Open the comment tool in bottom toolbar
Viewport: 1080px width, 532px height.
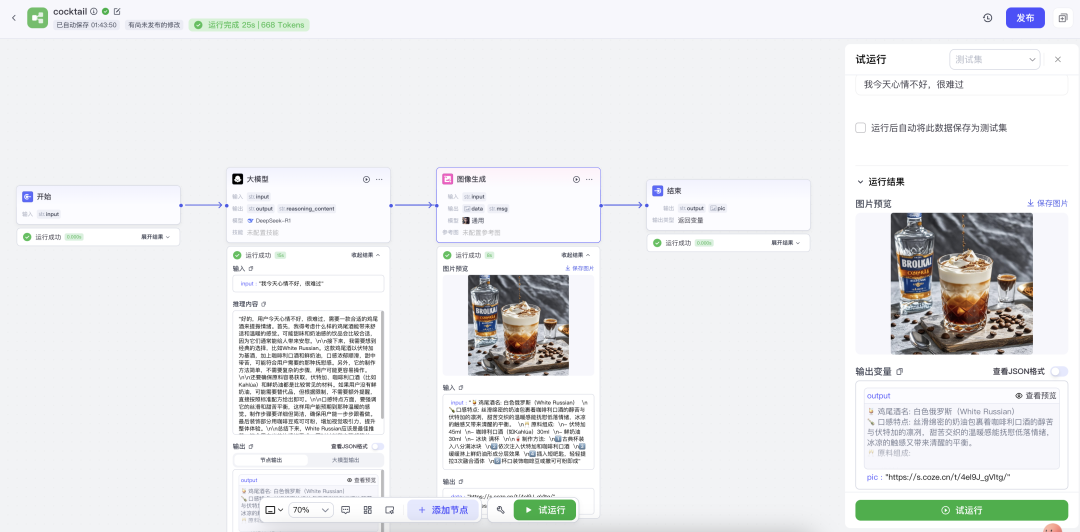point(346,510)
